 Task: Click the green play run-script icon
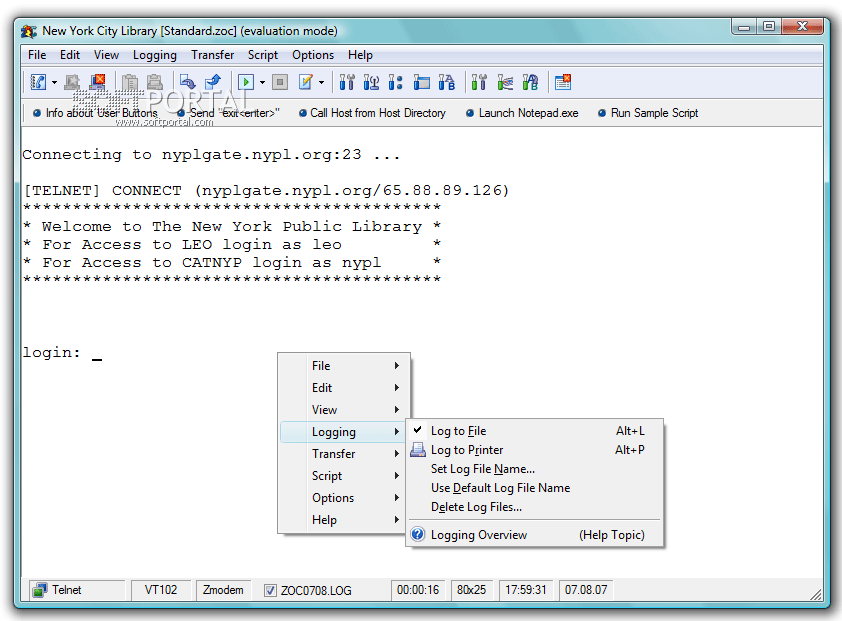pyautogui.click(x=246, y=82)
